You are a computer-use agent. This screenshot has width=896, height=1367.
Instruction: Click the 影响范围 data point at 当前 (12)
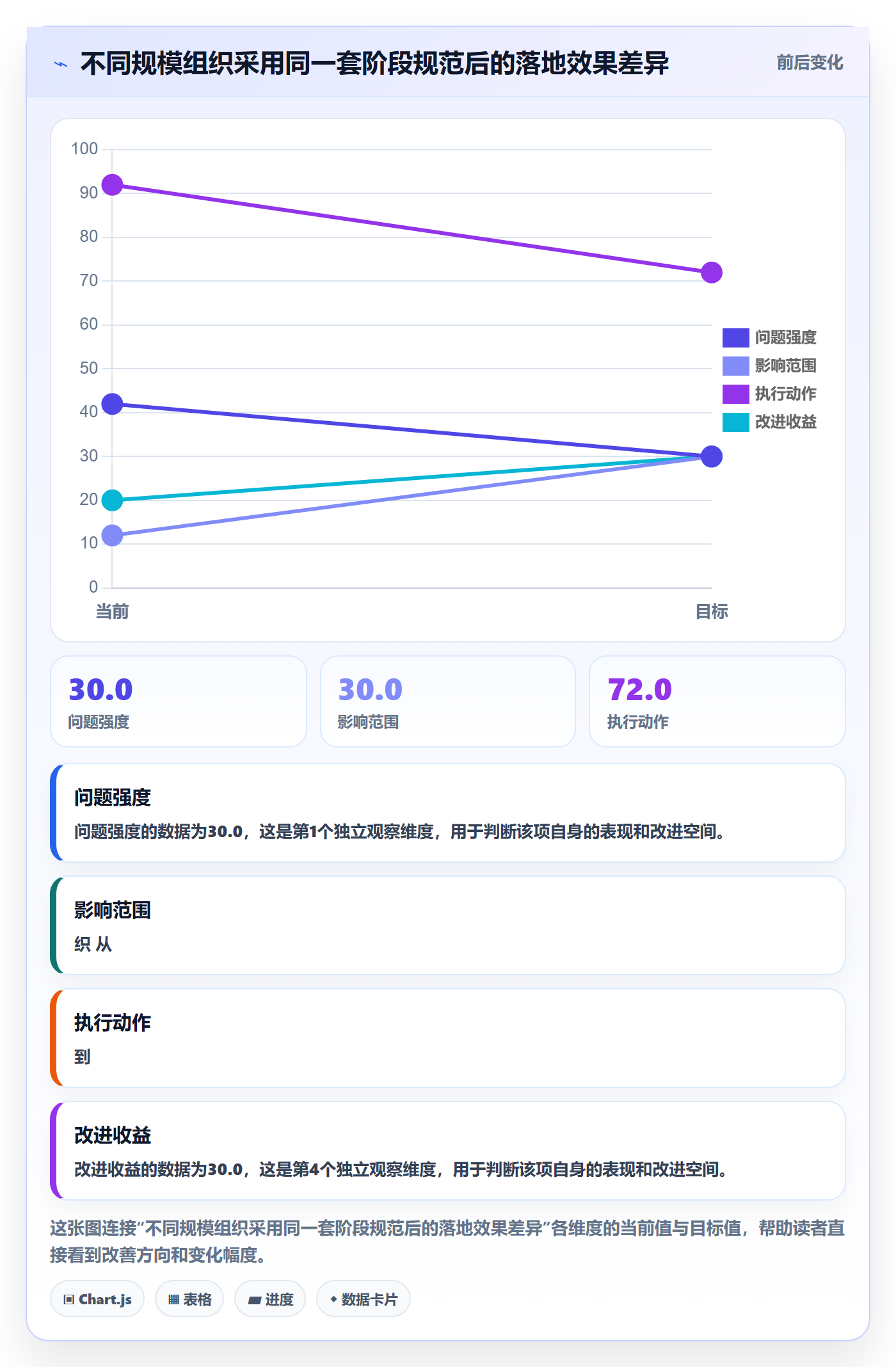coord(112,535)
